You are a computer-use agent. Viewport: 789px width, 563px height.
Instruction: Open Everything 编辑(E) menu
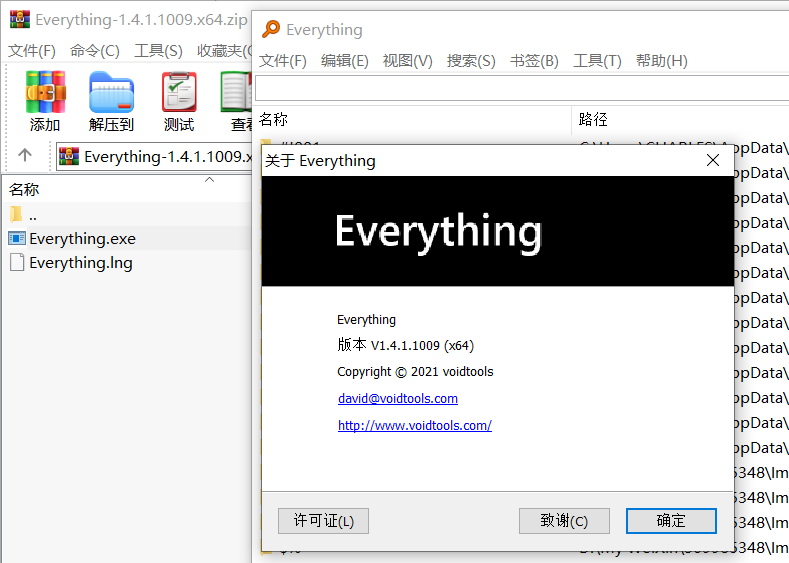(x=345, y=61)
